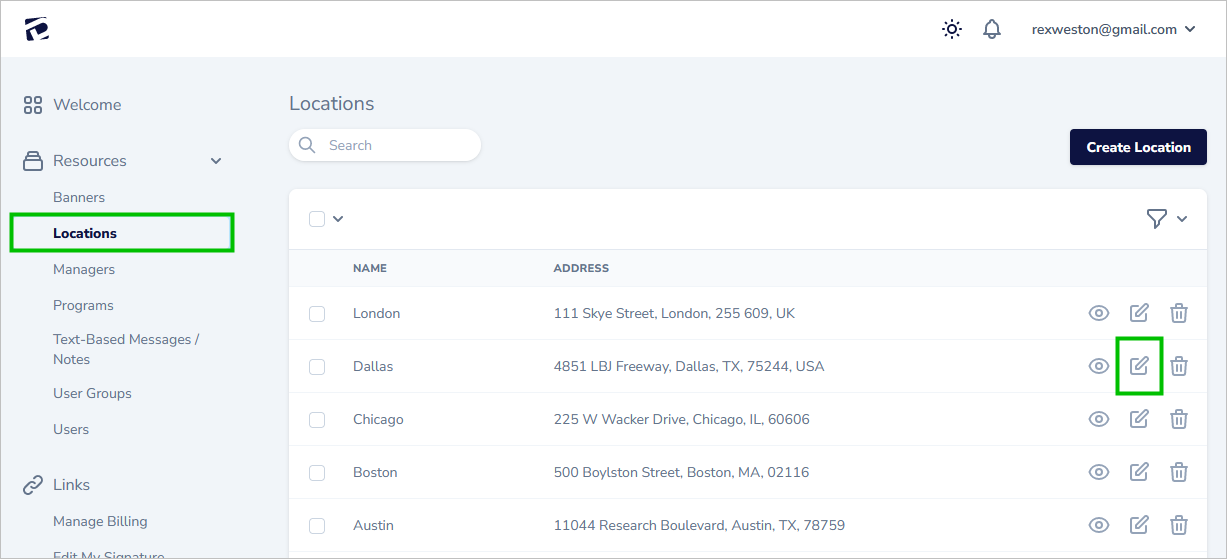1227x559 pixels.
Task: Click the Austin name cell
Action: (373, 525)
